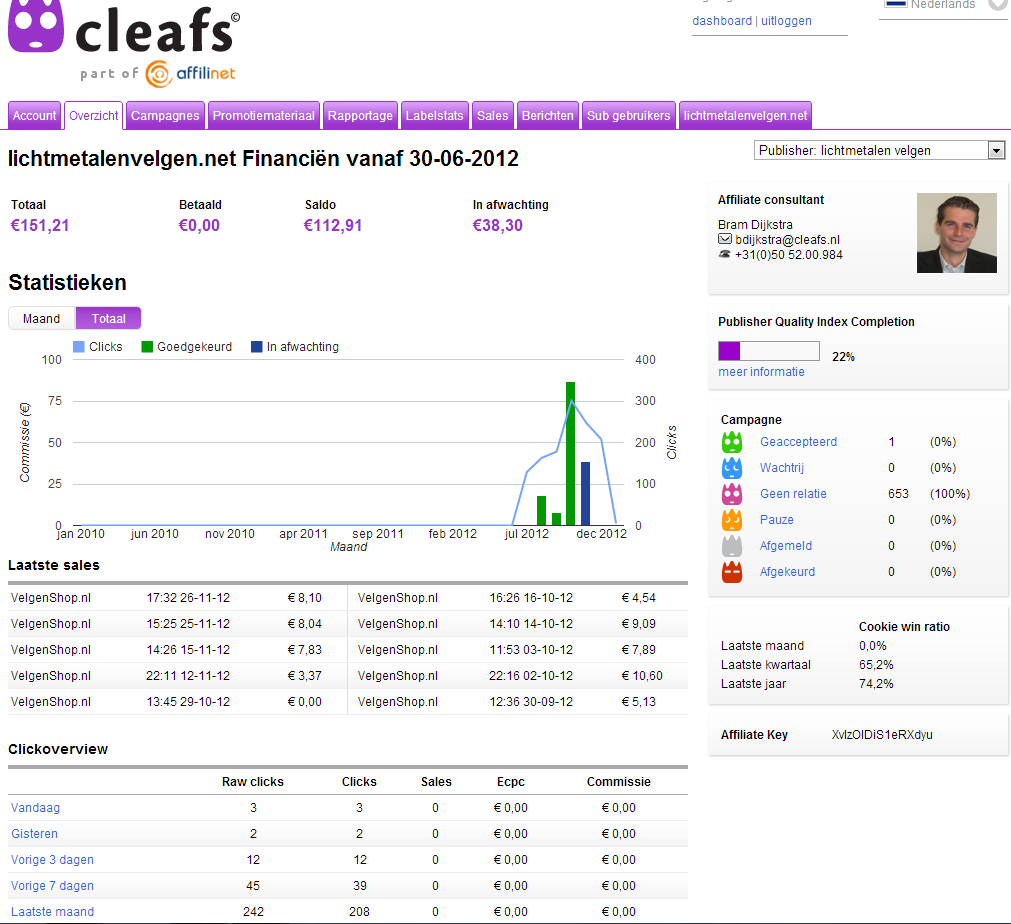Click the bdijkstra@cleafs.nl email address

pos(787,239)
